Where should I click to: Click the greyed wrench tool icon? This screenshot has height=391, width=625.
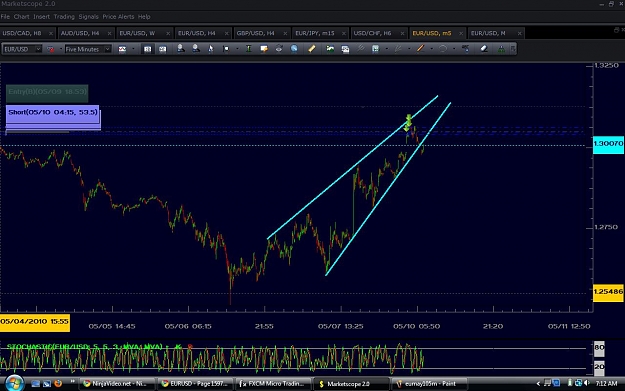(x=360, y=49)
